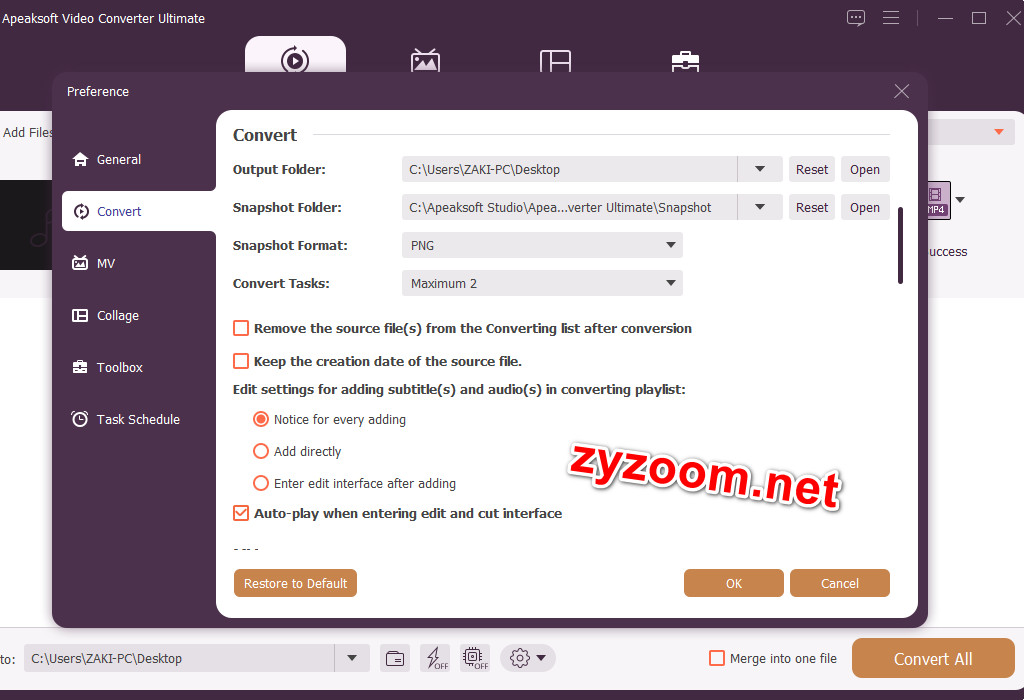
Task: Open the settings gear dropdown at bottom
Action: pos(528,658)
